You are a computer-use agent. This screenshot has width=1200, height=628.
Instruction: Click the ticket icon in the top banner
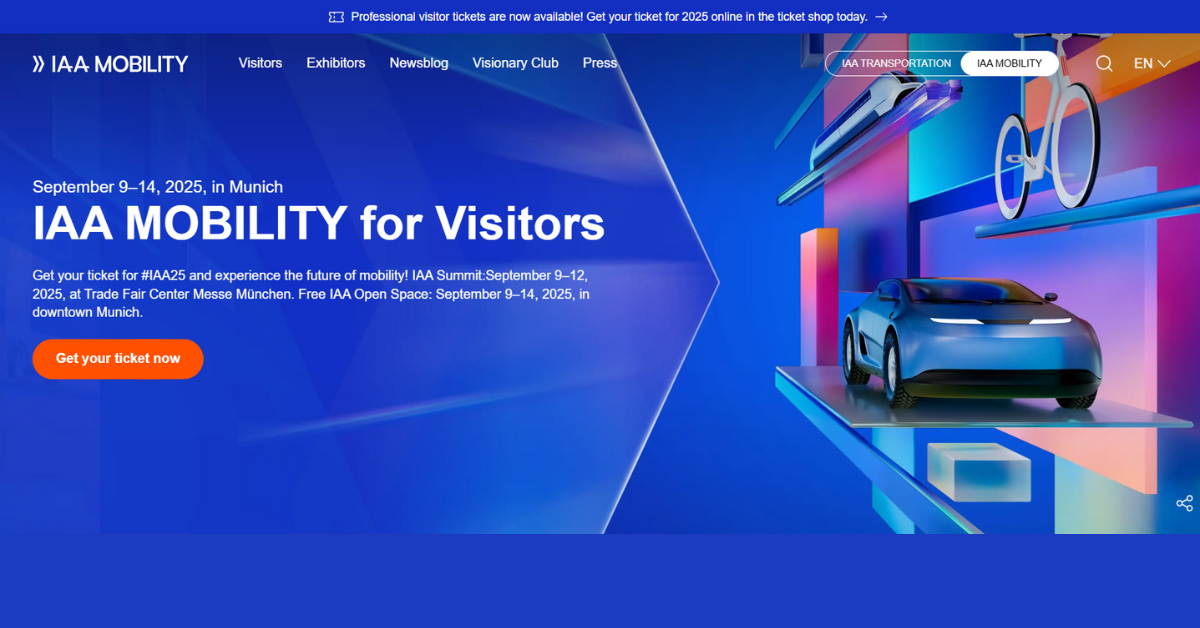coord(336,17)
